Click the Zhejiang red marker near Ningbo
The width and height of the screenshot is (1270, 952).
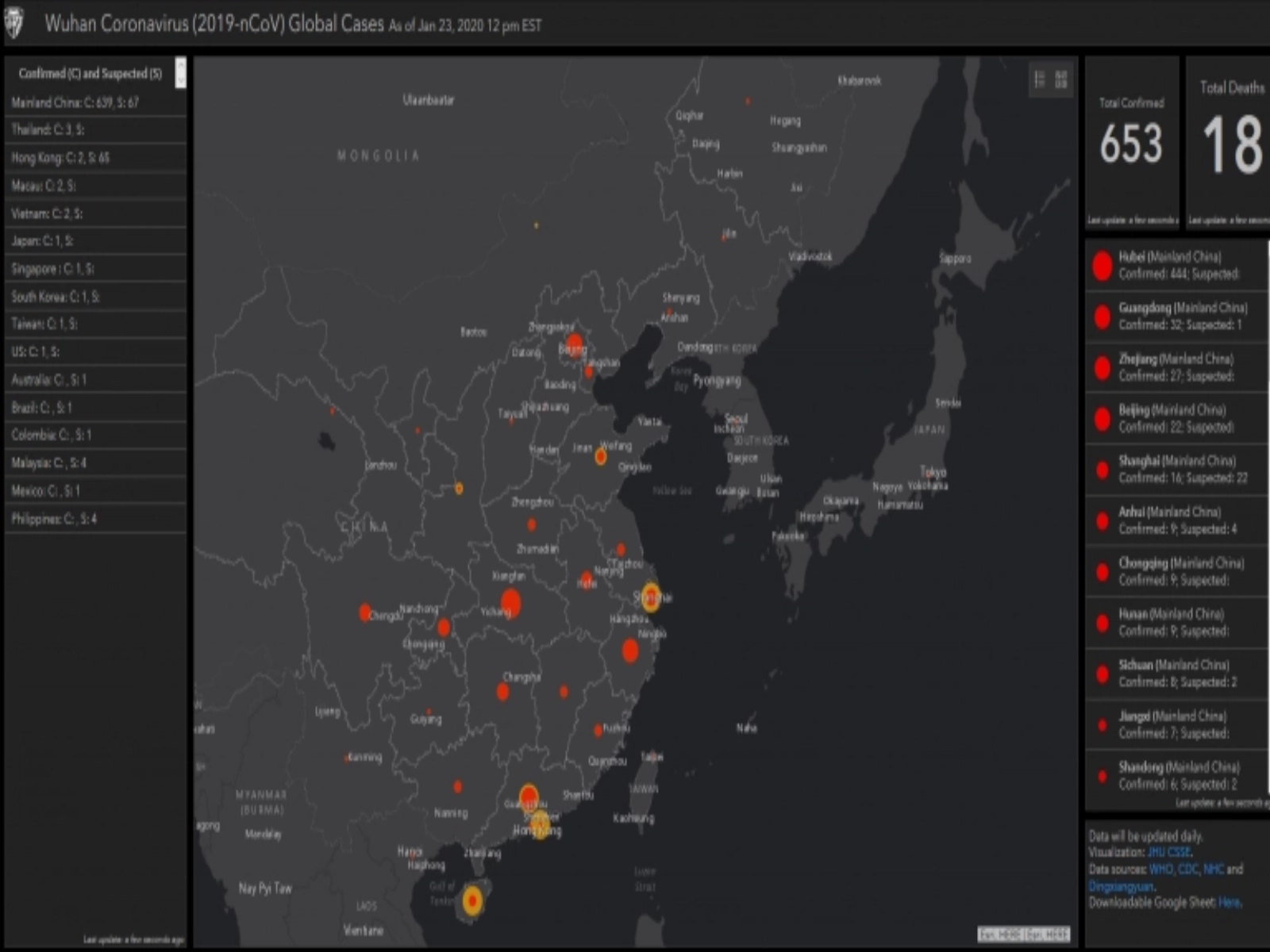630,651
